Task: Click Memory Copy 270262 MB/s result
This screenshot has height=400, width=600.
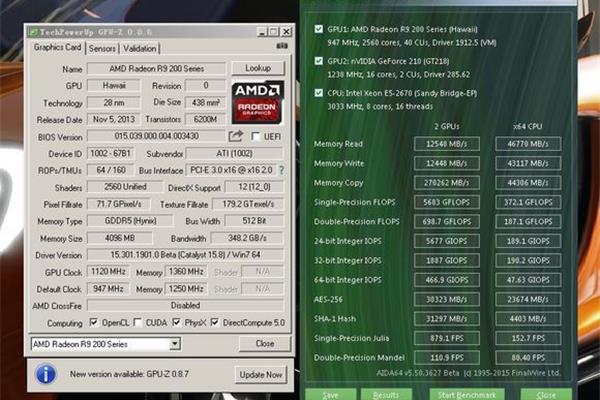Action: [447, 183]
